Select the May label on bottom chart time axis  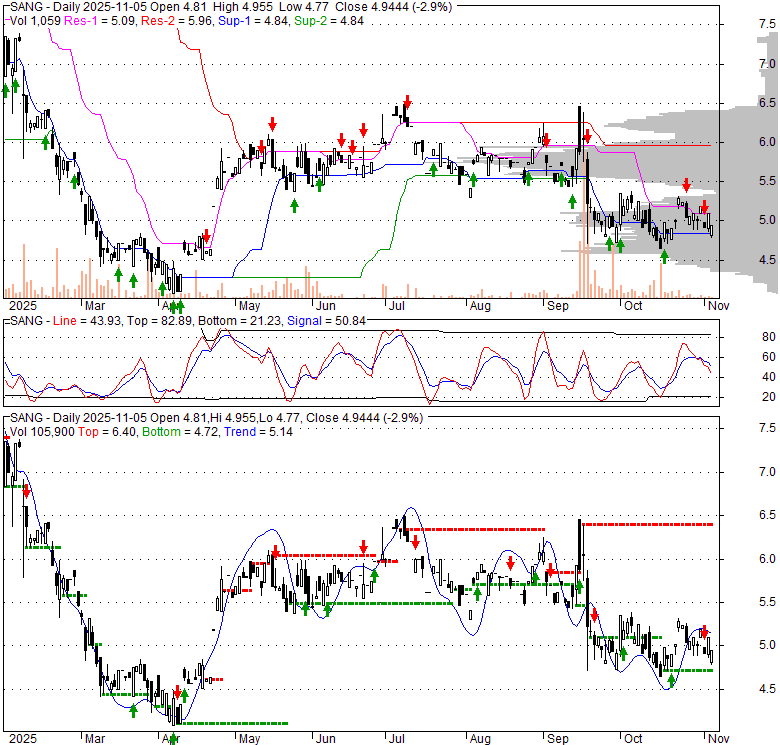249,739
